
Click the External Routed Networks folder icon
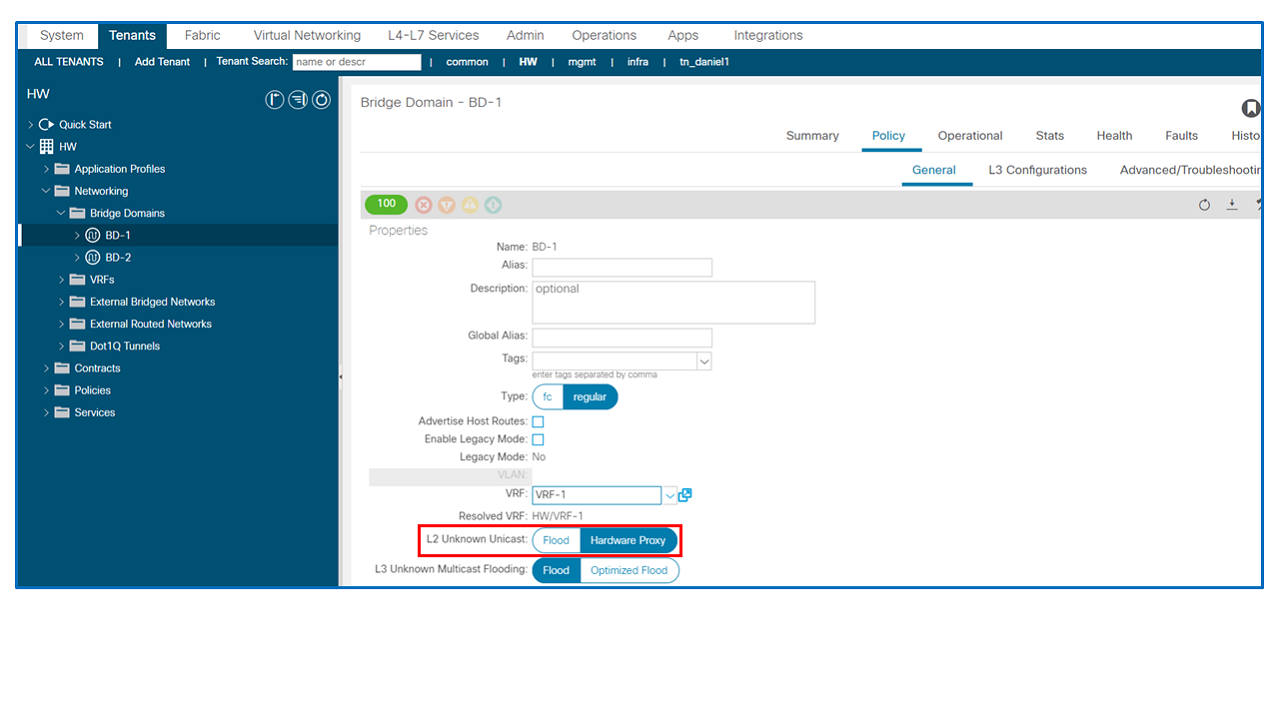click(x=77, y=324)
